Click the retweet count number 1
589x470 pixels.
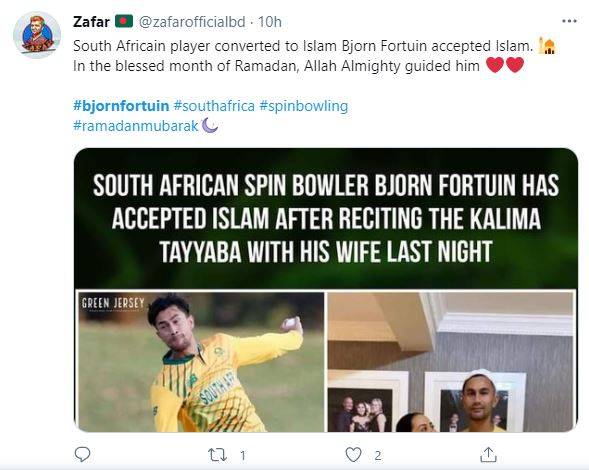(243, 456)
